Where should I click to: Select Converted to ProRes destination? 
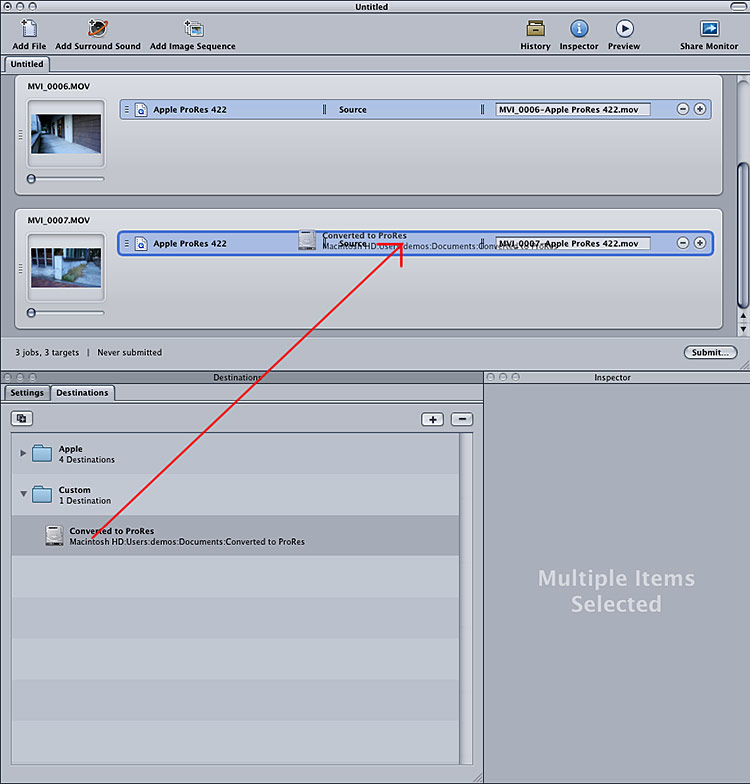(186, 536)
